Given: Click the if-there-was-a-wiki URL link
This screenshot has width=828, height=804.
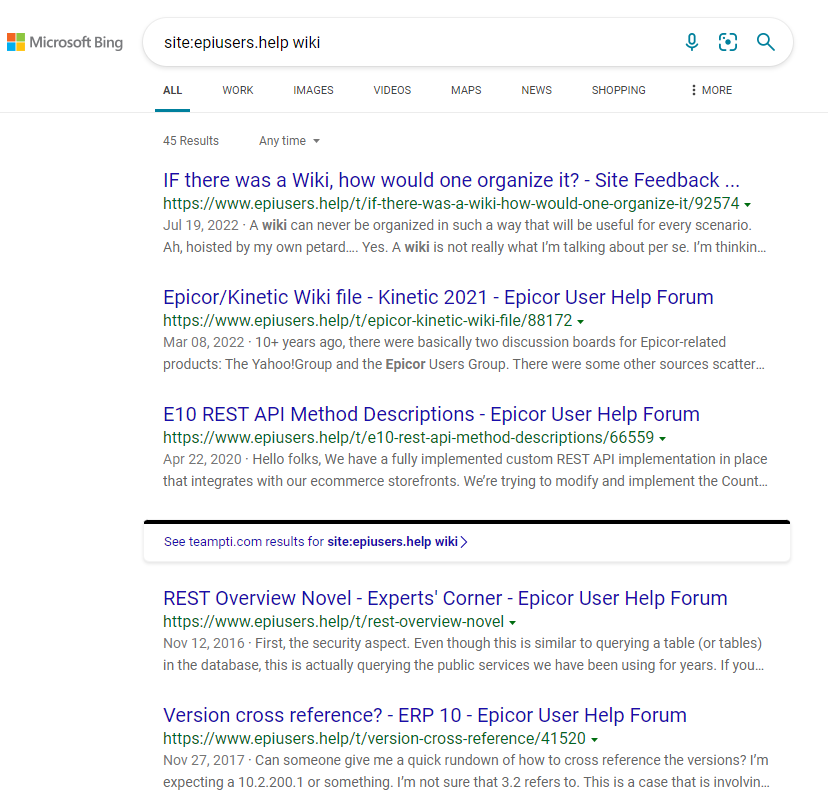Looking at the screenshot, I should 451,204.
